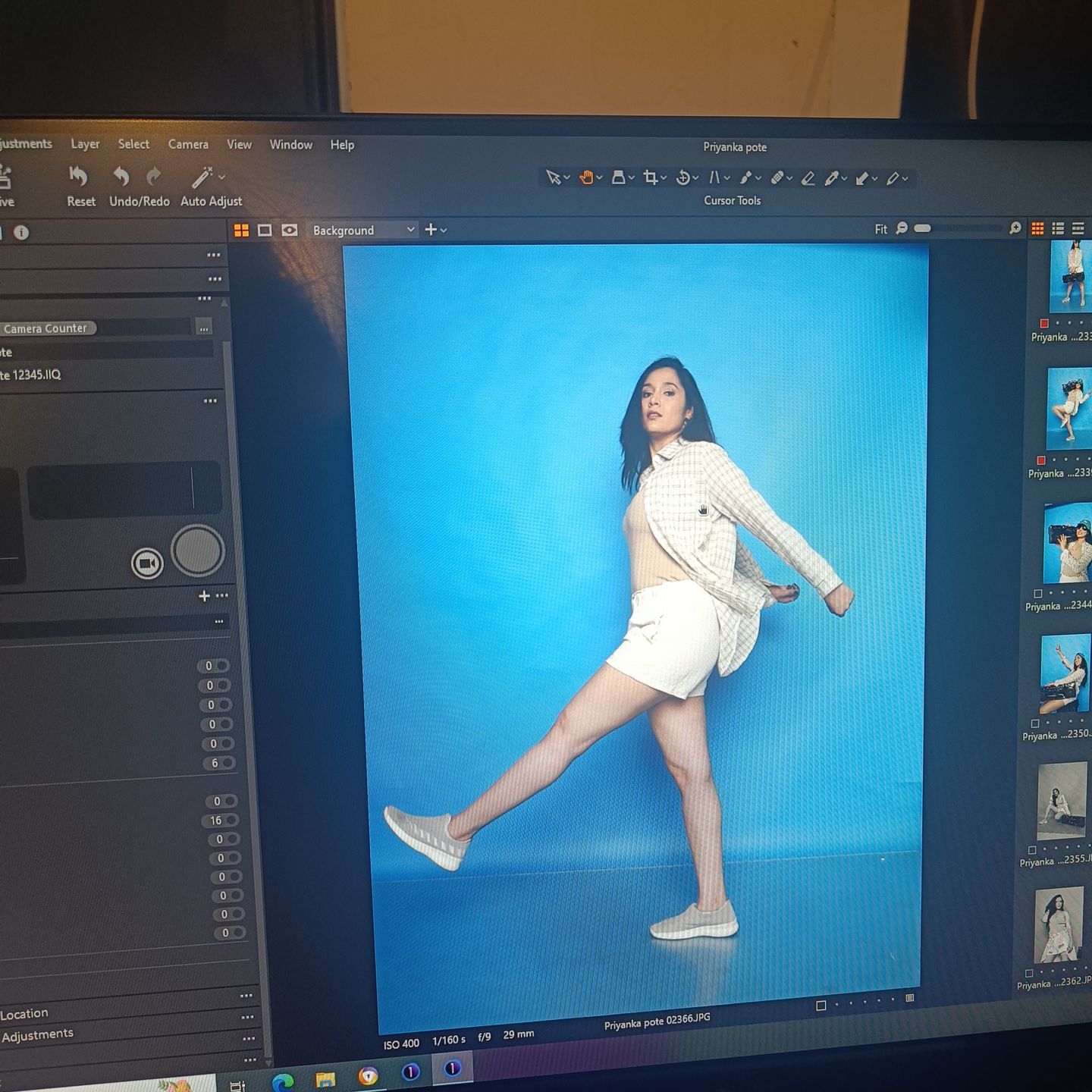The image size is (1092, 1092).
Task: Click the viewer zoom slider handle
Action: point(922,228)
